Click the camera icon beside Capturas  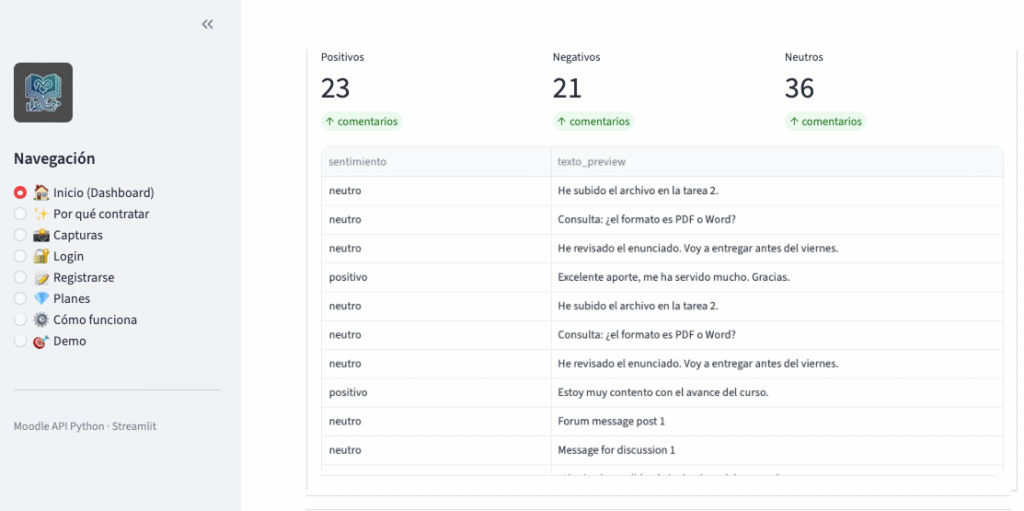point(41,235)
